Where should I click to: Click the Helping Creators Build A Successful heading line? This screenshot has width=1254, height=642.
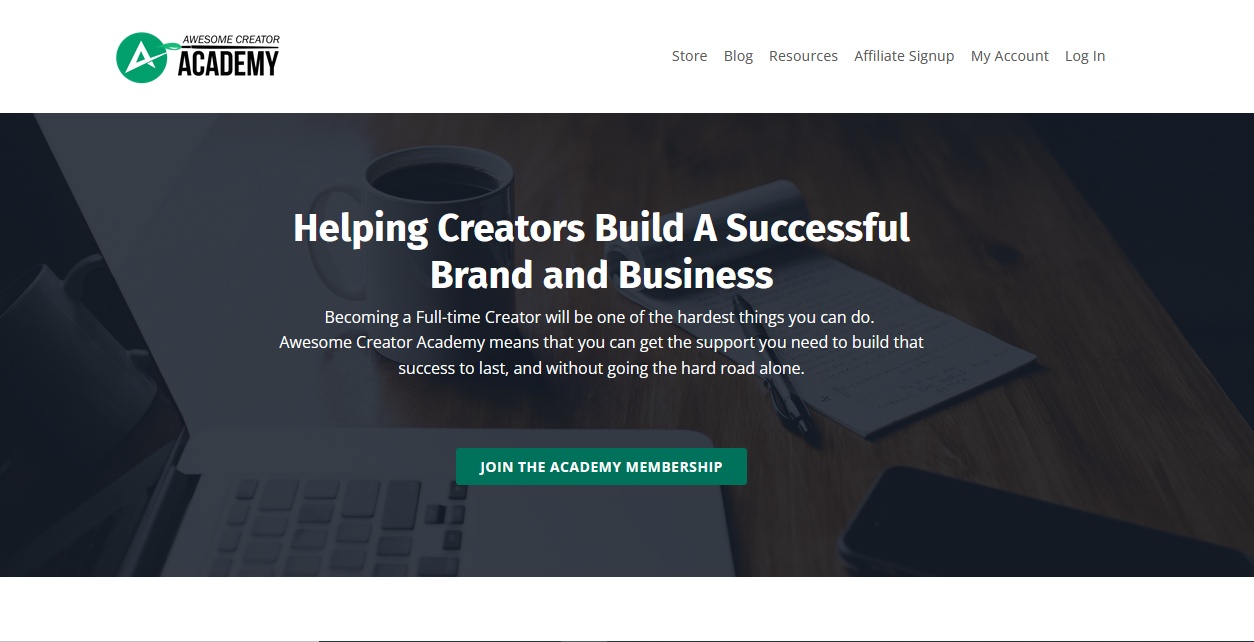(x=601, y=228)
